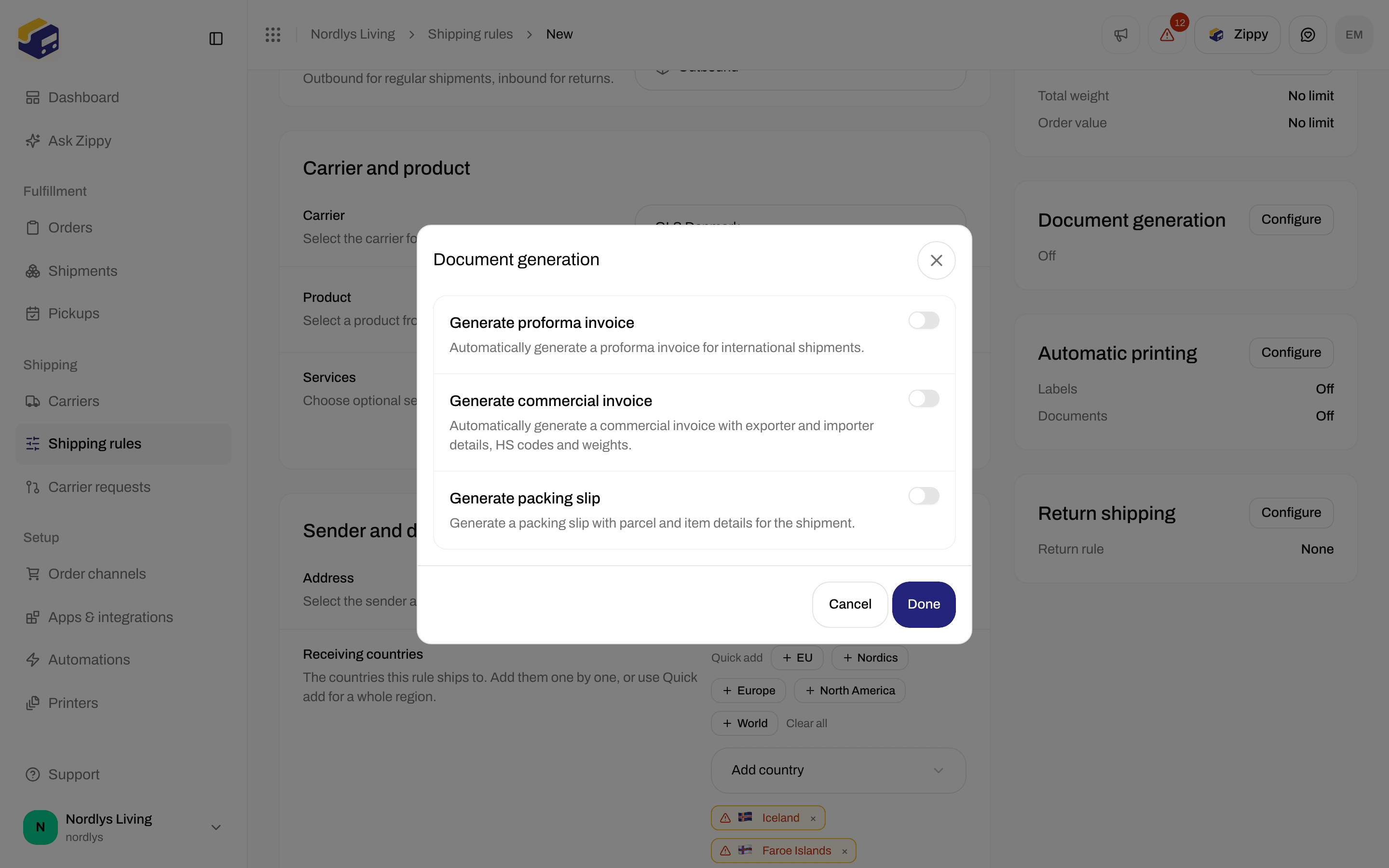Screen dimensions: 1389x868
Task: Click Done in Document generation dialog
Action: click(924, 605)
